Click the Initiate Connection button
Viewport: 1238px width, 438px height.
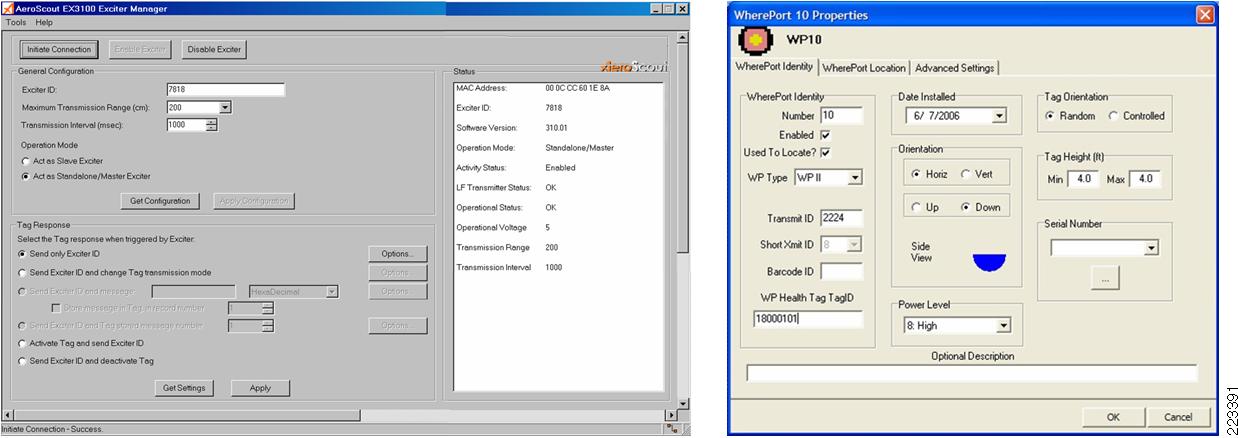pos(59,49)
